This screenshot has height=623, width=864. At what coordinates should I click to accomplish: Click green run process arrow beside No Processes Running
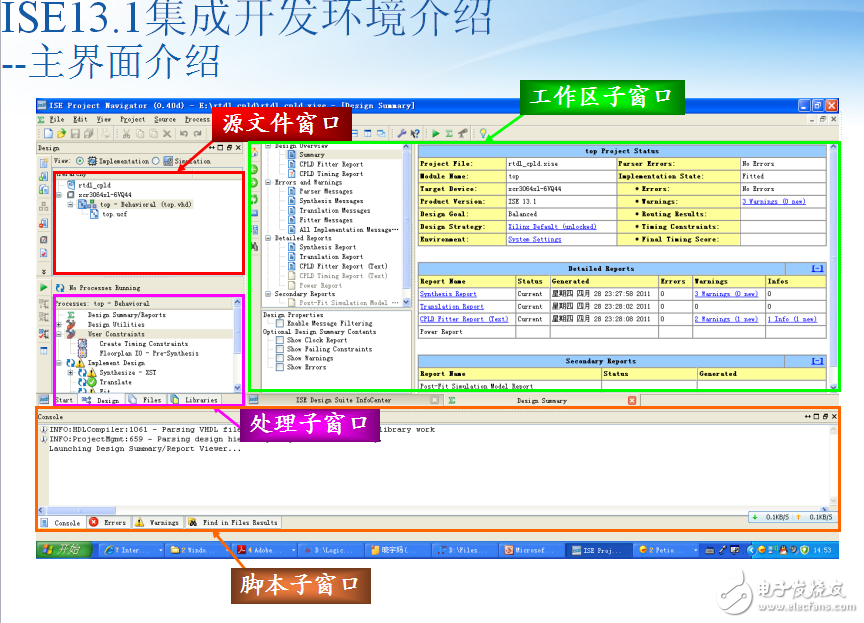pos(44,287)
